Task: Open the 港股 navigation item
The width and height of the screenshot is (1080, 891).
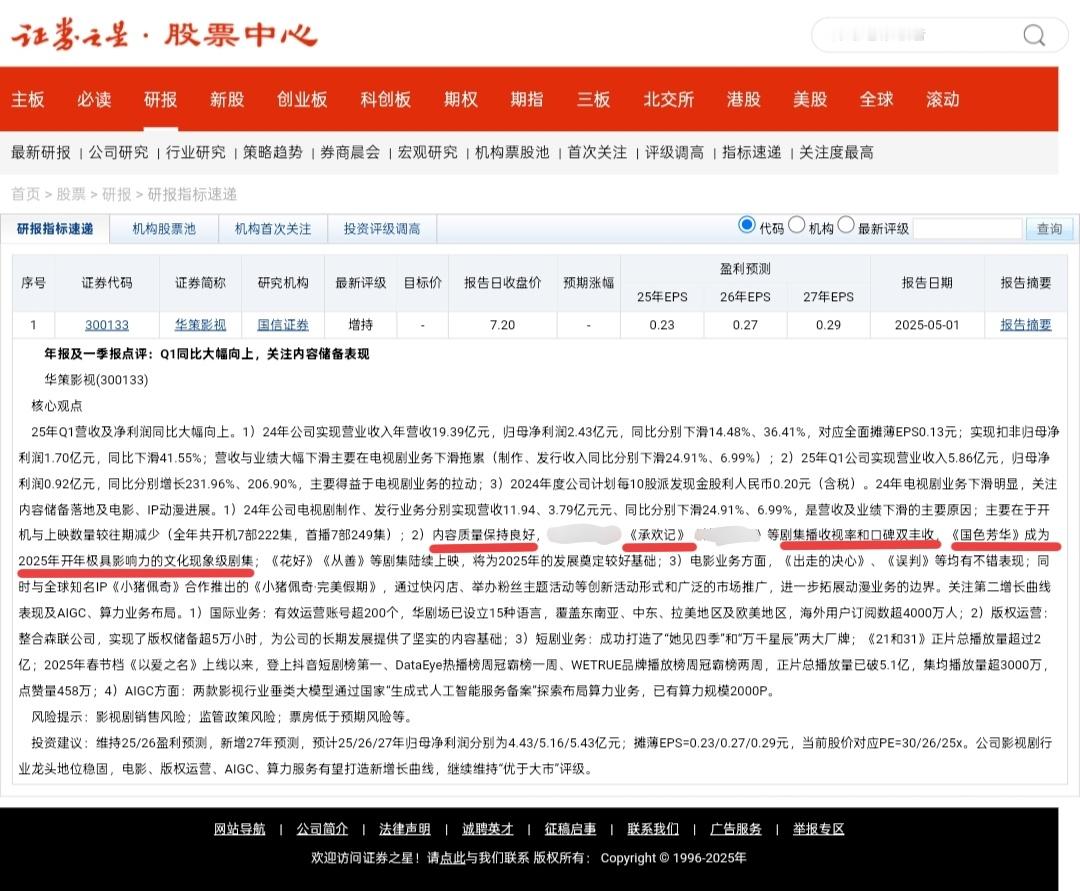Action: (743, 99)
